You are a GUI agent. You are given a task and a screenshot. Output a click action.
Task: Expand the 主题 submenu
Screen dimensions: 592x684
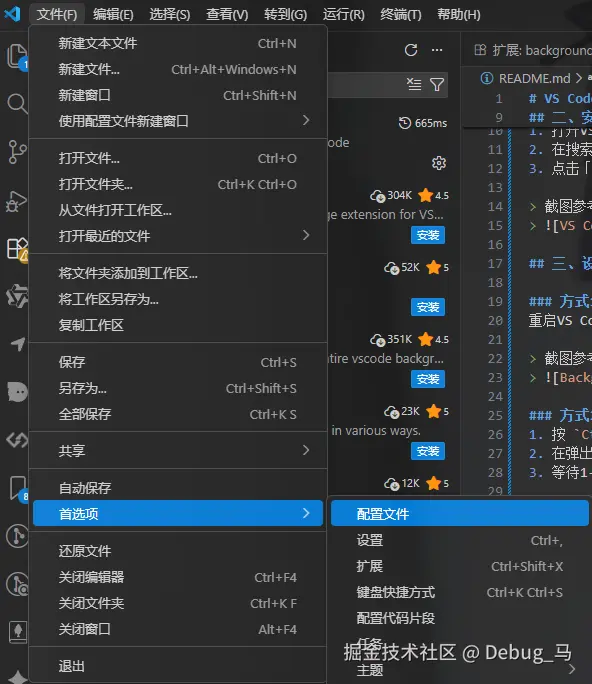tap(459, 670)
